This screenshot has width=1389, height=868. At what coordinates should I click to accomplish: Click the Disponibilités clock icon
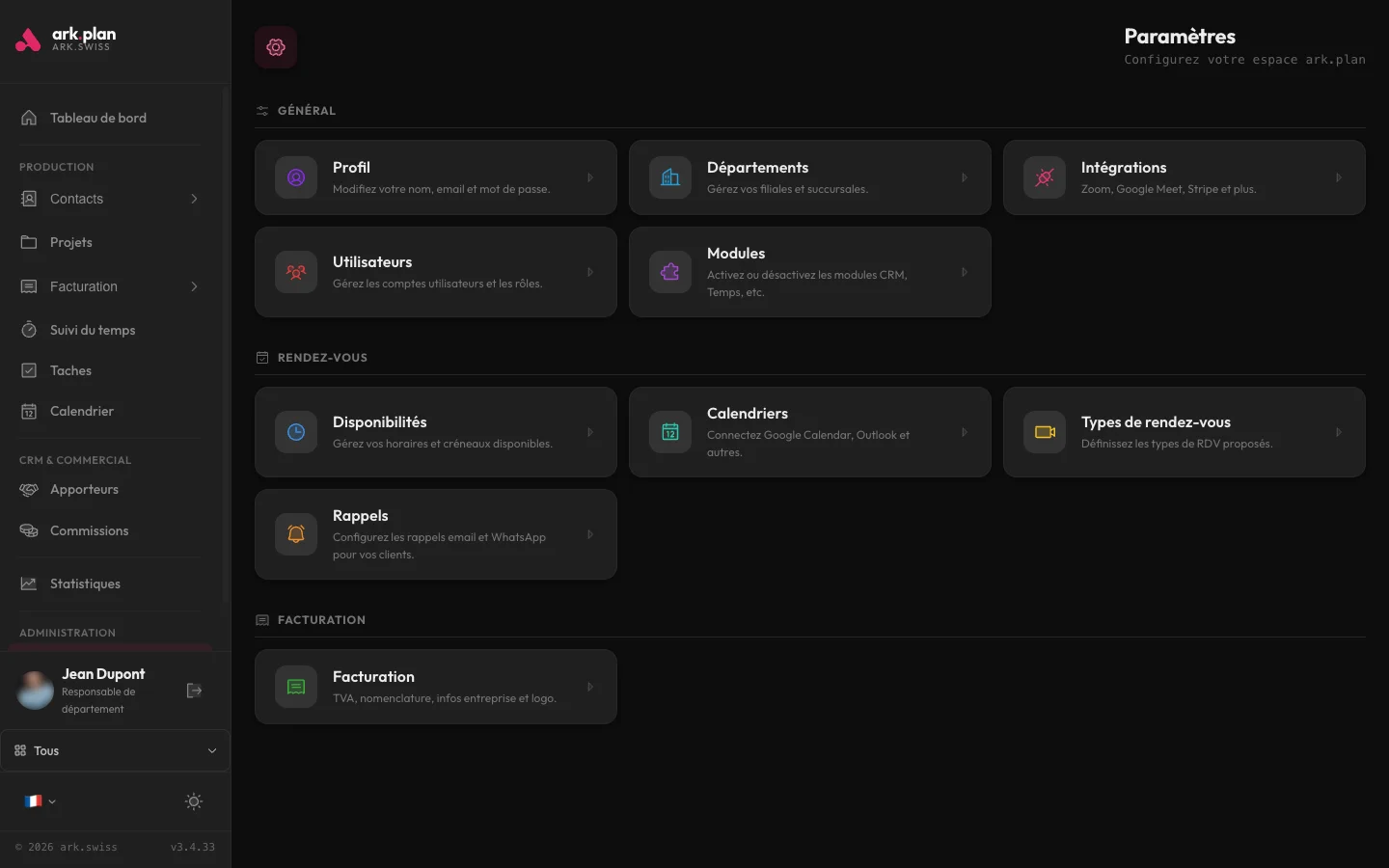click(x=296, y=432)
